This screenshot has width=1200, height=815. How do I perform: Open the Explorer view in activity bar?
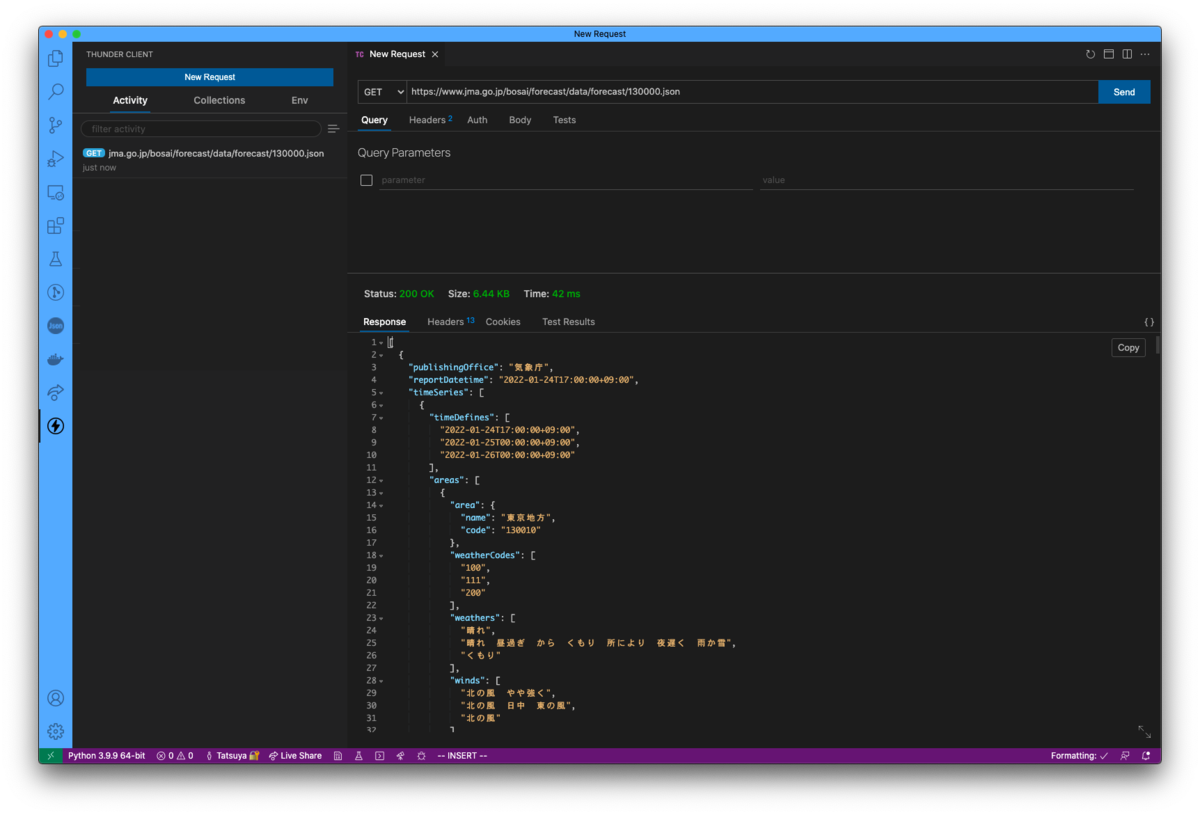[56, 59]
